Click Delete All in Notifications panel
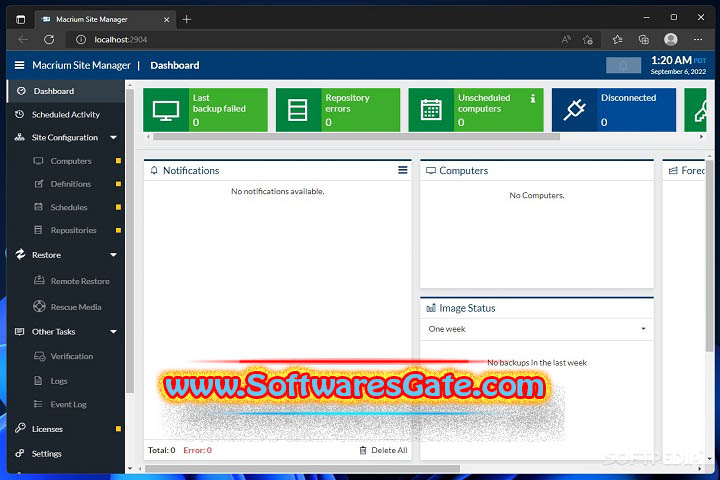720x480 pixels. point(383,450)
